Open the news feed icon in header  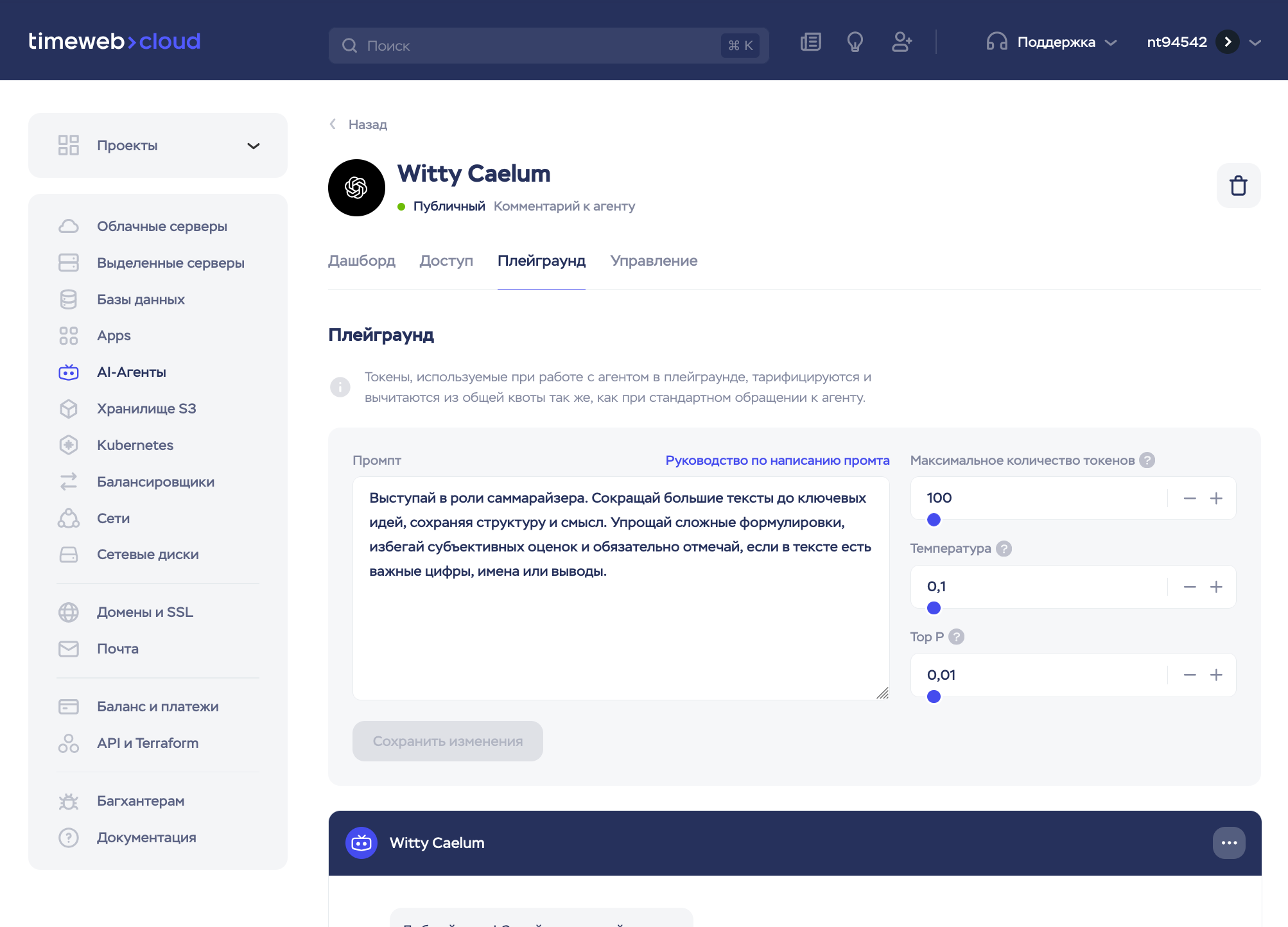[x=810, y=42]
